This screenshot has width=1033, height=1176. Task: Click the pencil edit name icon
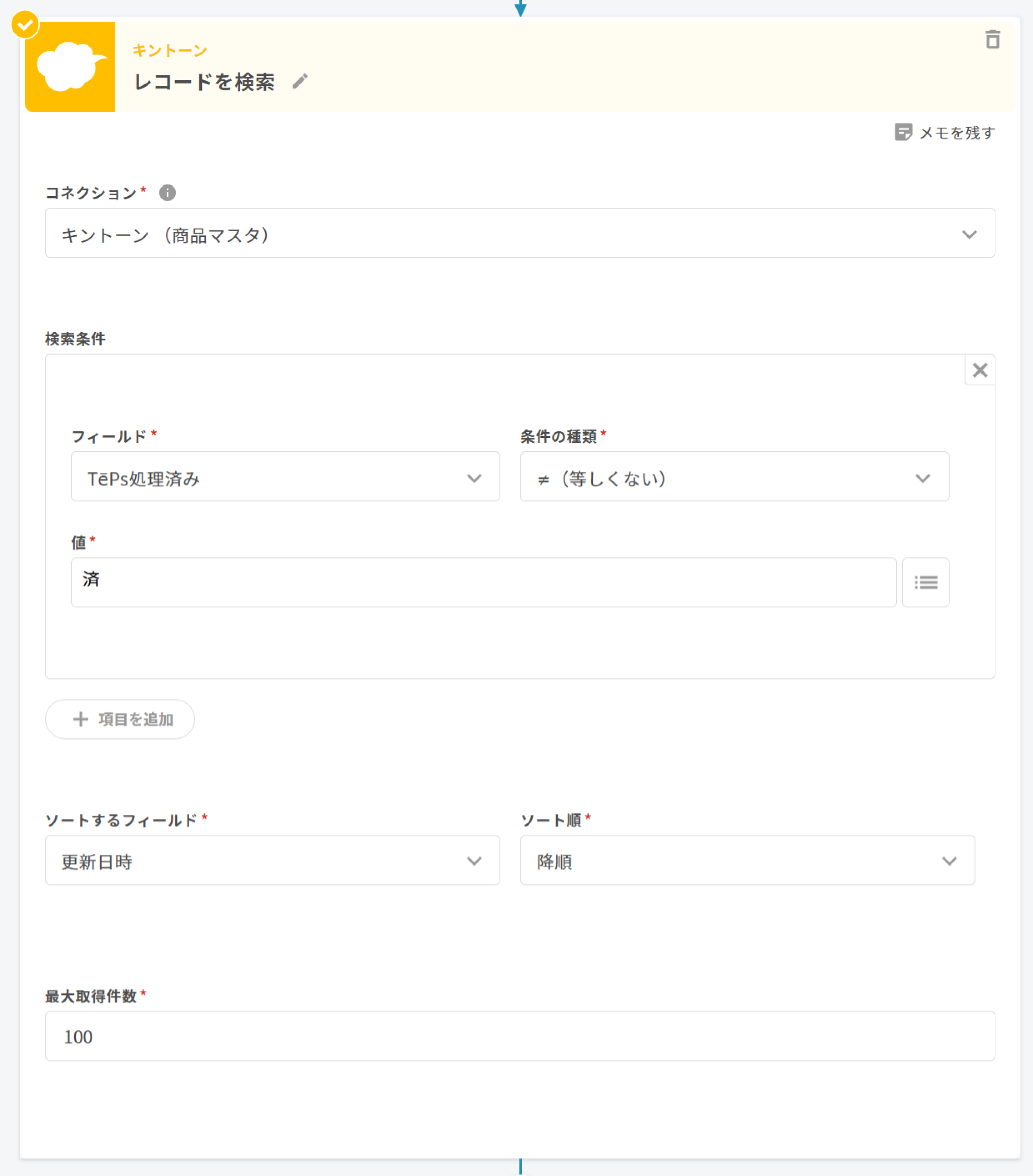(x=300, y=82)
